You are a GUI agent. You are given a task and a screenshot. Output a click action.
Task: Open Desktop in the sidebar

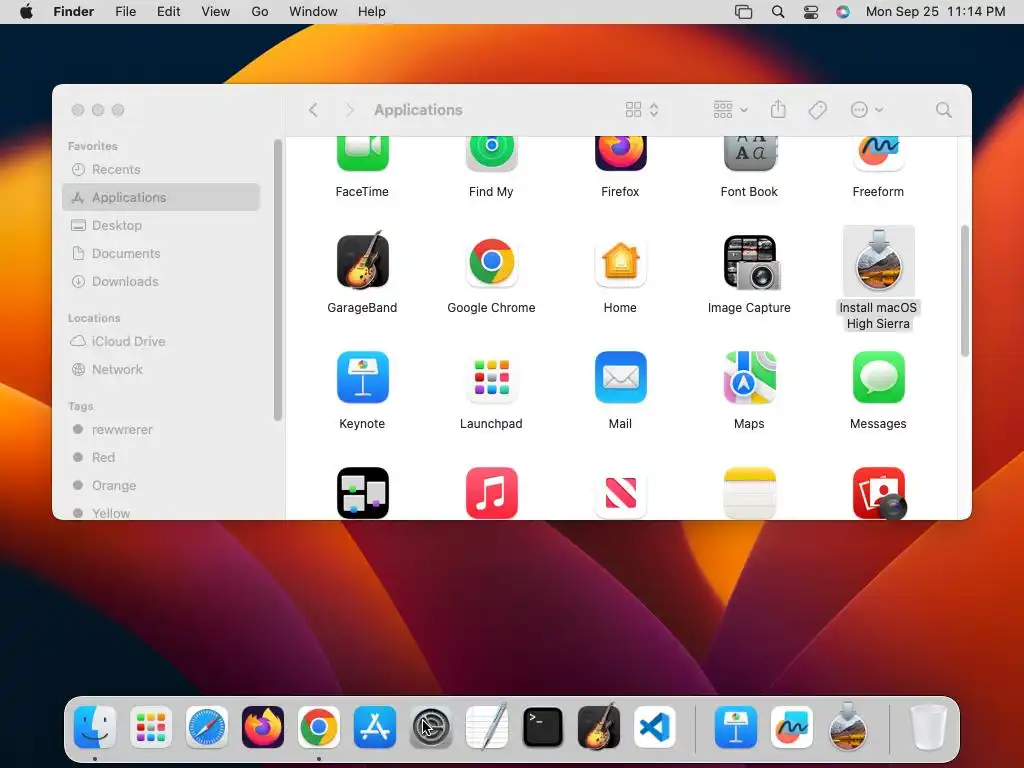point(161,225)
